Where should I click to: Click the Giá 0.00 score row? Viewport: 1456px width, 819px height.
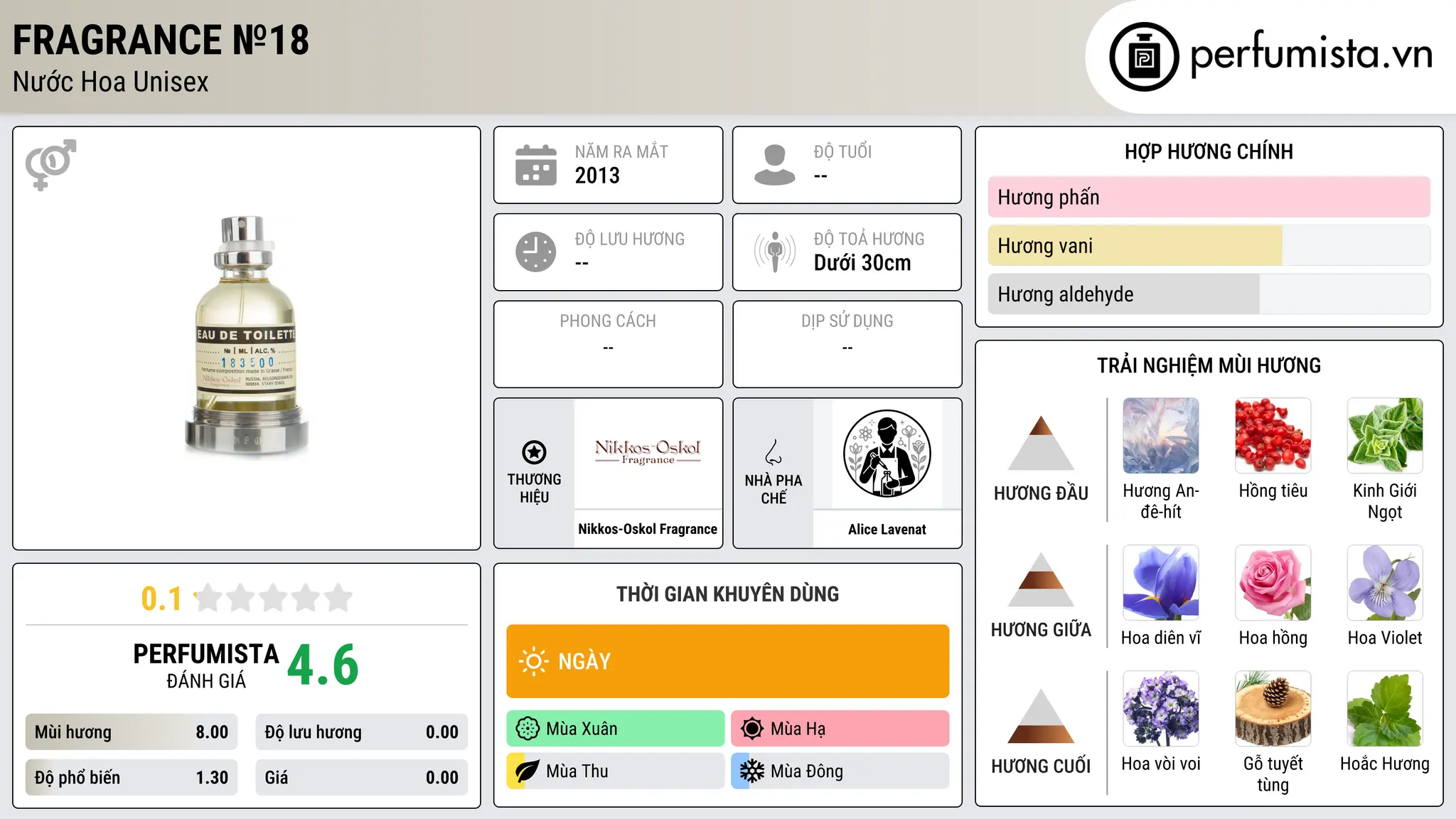361,778
